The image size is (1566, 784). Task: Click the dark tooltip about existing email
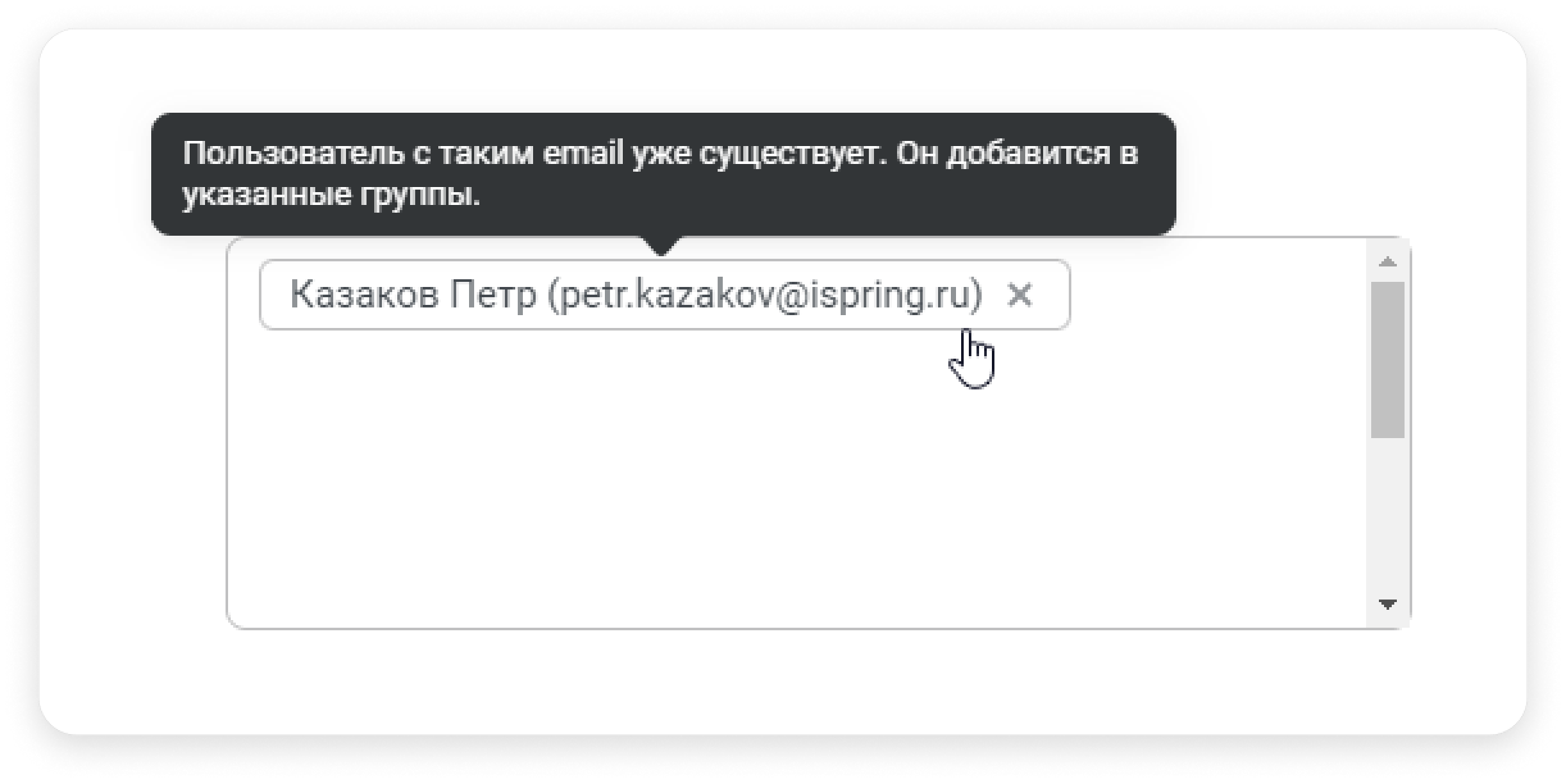(663, 174)
